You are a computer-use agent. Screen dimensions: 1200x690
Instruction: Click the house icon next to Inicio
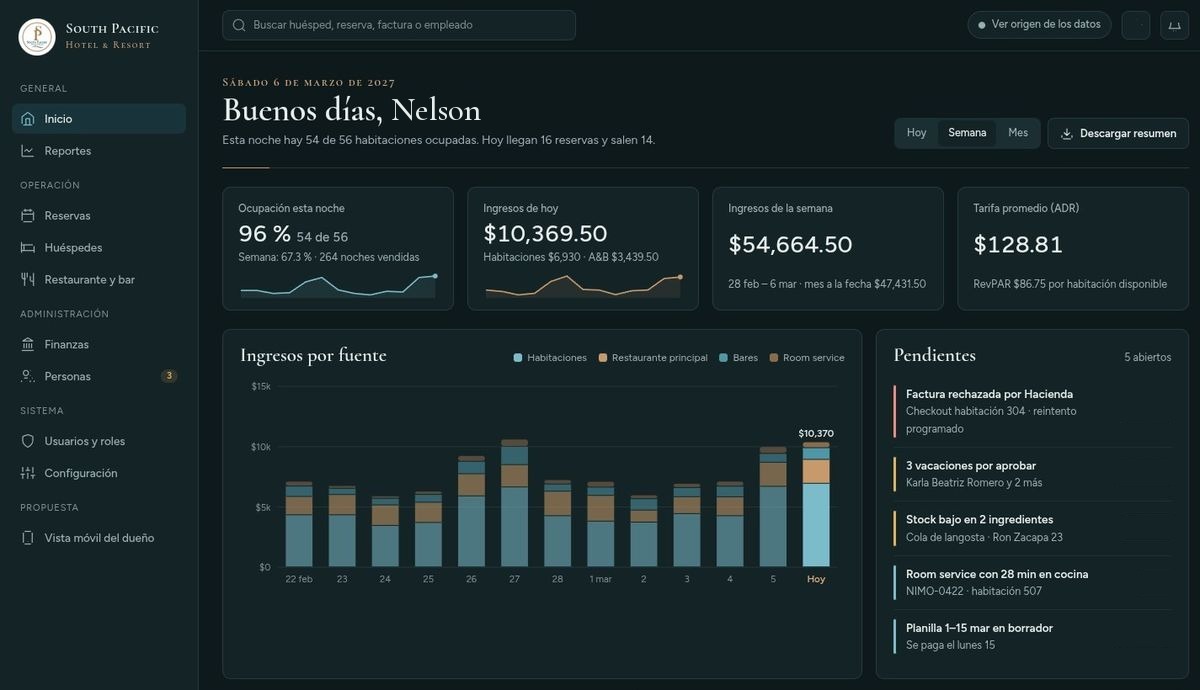coord(28,119)
